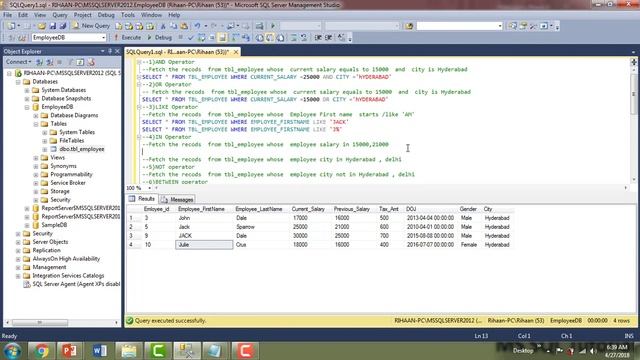Cut selection using the scissors icon
Viewport: 640px width, 360px height.
point(163,26)
